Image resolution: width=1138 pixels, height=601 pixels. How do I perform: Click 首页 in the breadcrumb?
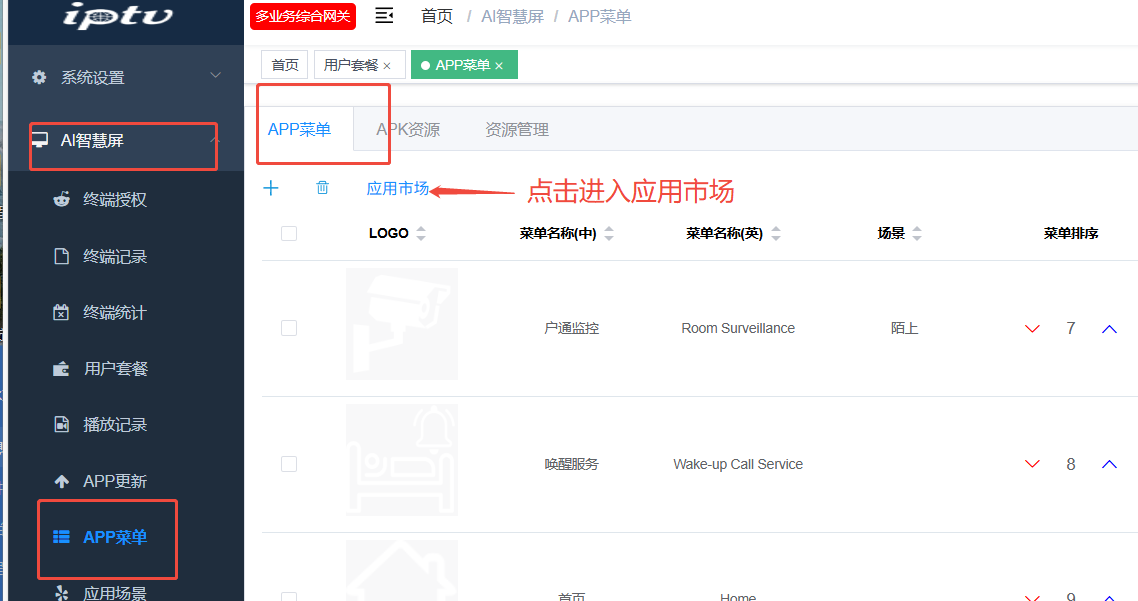click(x=436, y=16)
